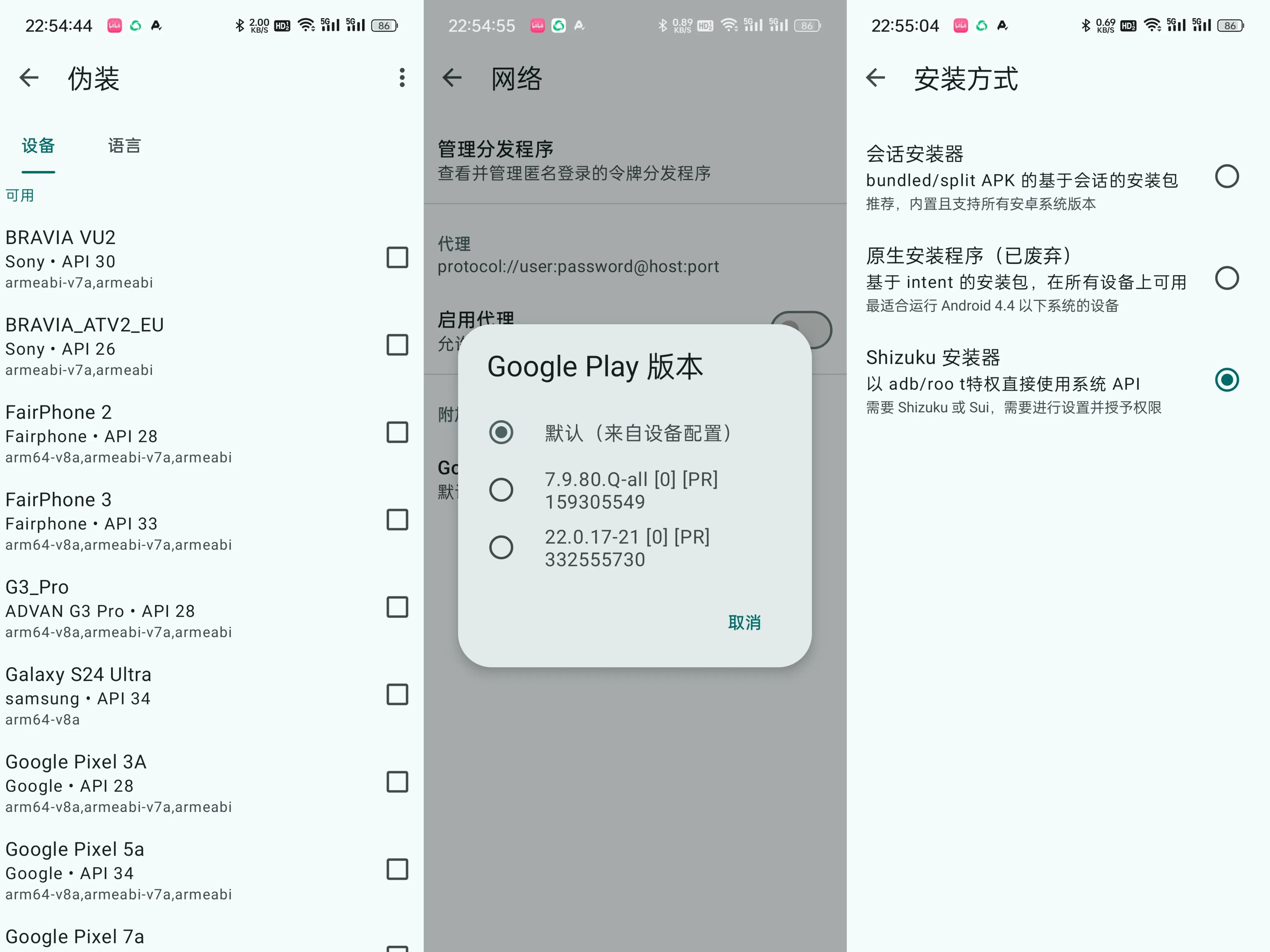The image size is (1270, 952).
Task: Check the BRAVIA VU2 device checkbox
Action: (397, 258)
